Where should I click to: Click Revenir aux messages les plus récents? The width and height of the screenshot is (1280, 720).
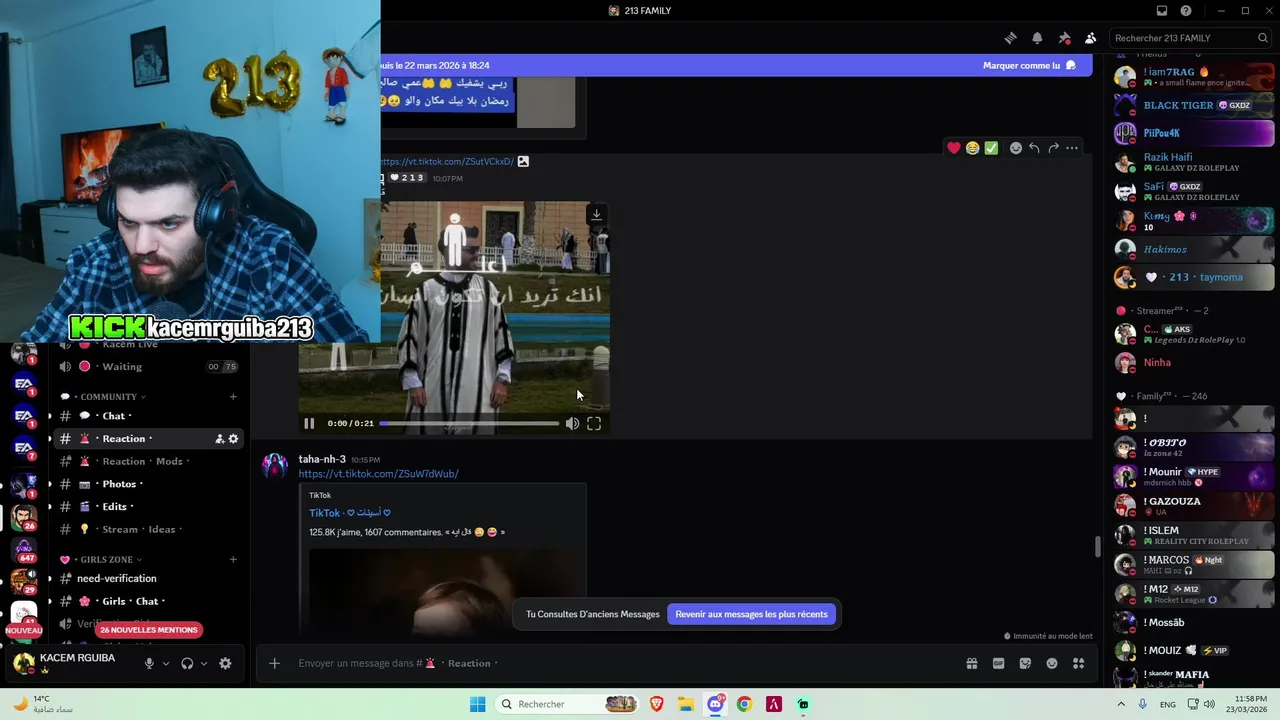[x=752, y=614]
